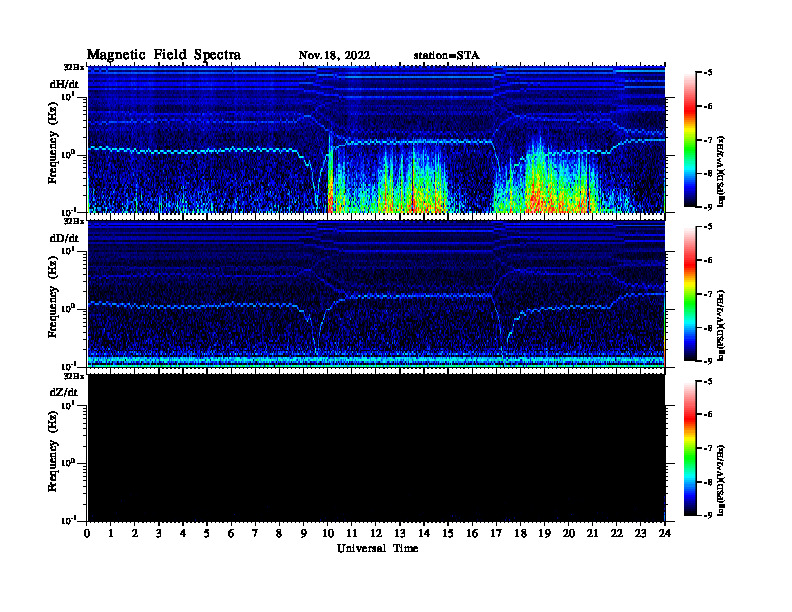Click "-5" on the dD/dt color scale
792x612 pixels.
point(708,227)
